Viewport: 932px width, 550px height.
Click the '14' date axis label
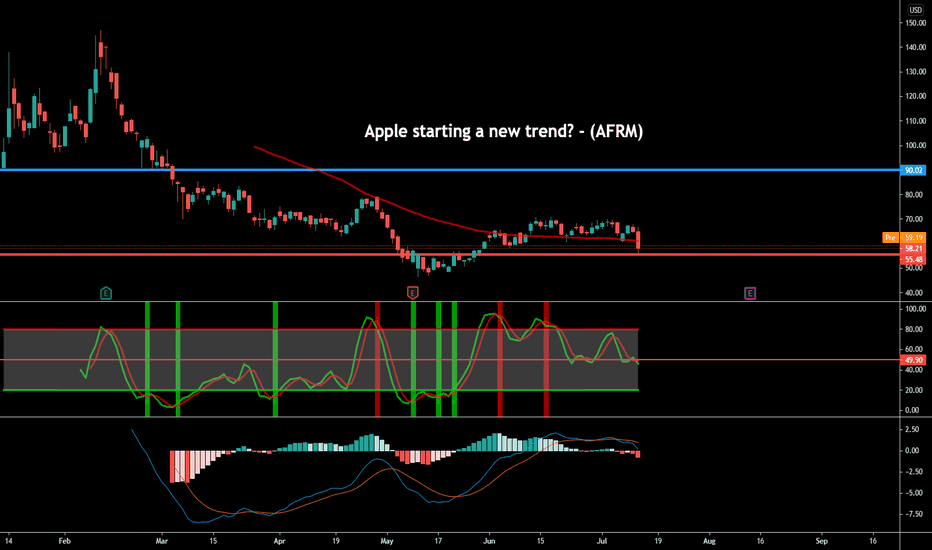click(8, 541)
